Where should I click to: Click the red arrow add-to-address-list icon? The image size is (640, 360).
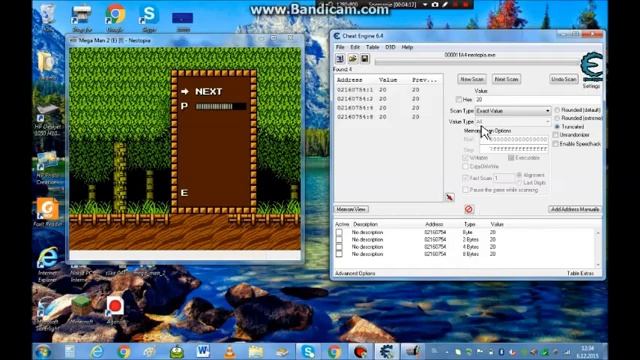tap(450, 197)
